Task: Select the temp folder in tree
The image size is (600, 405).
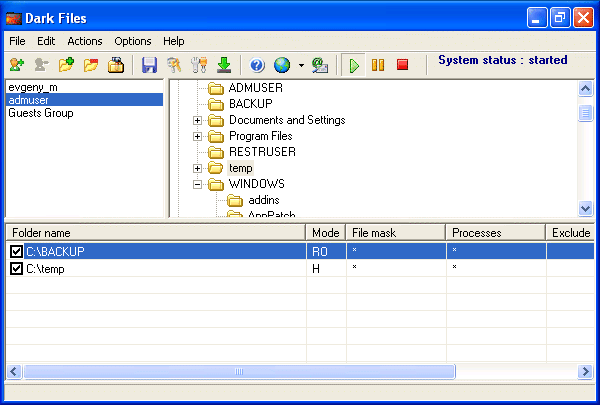Action: point(240,168)
